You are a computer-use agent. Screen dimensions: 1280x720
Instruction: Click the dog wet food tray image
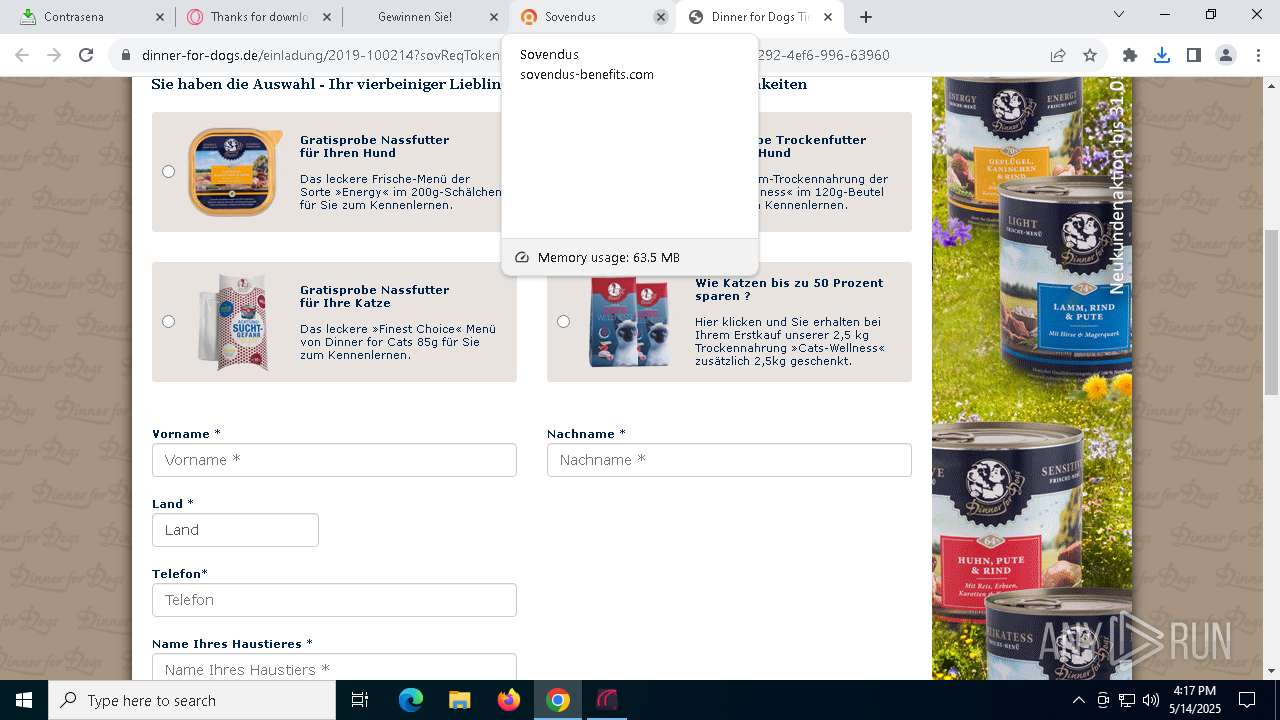[x=235, y=172]
